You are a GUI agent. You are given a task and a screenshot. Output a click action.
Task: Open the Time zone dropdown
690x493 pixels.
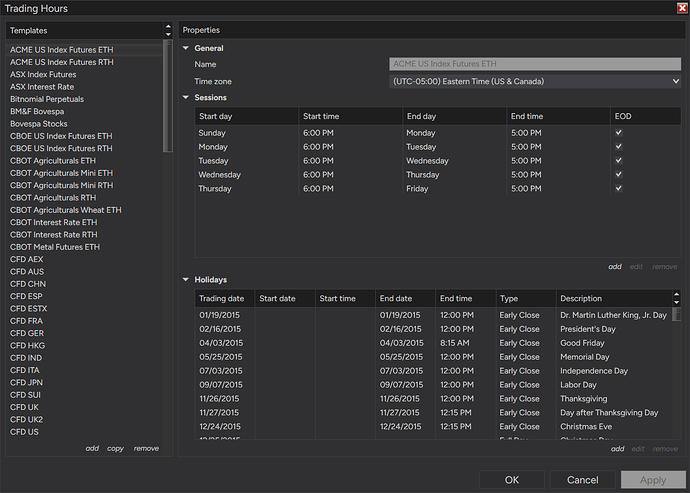535,81
